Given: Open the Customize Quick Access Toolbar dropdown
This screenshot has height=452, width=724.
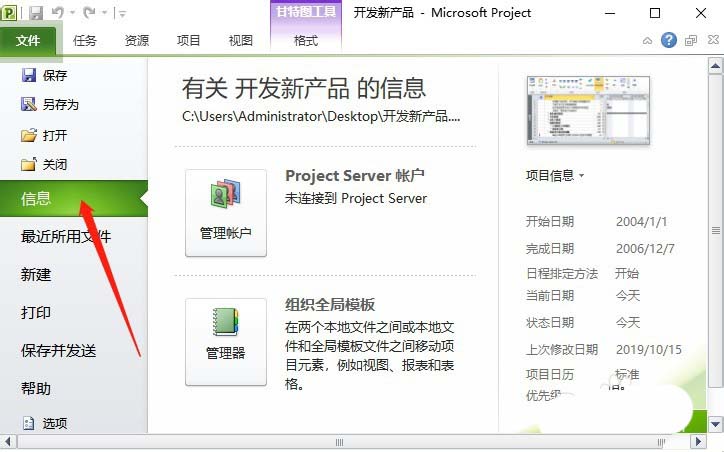Looking at the screenshot, I should pos(122,14).
